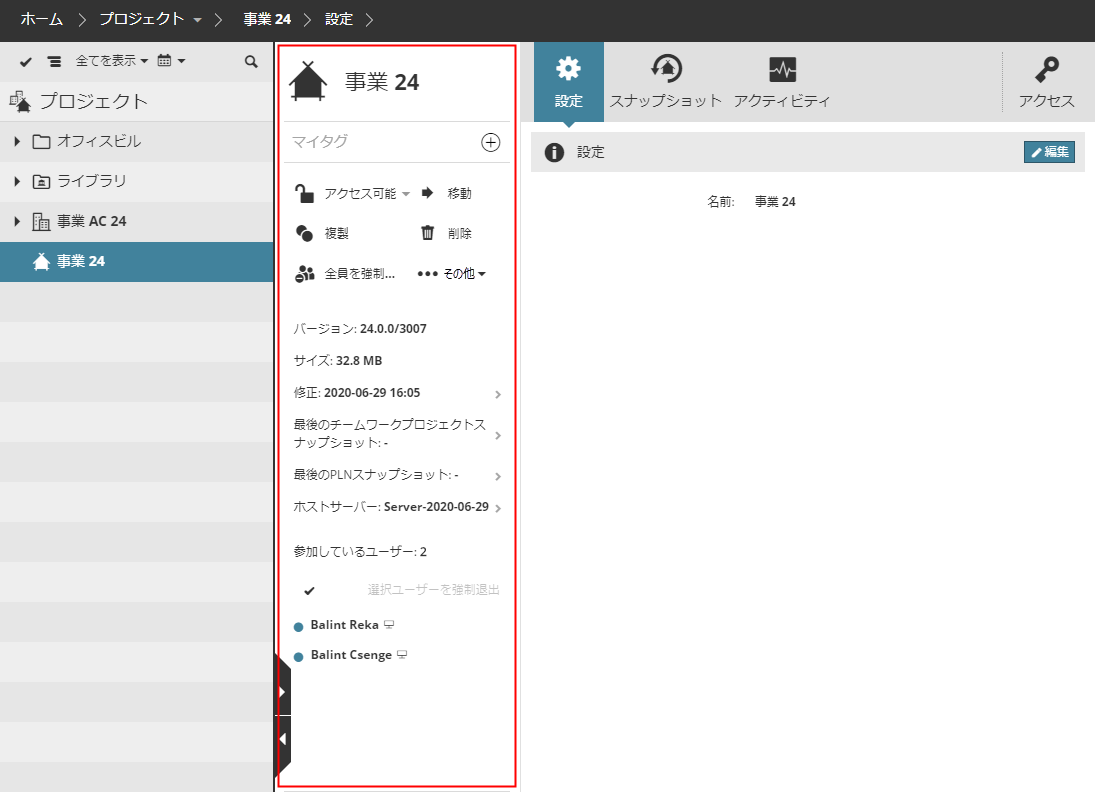Screen dimensions: 1095x792
Task: Select 事業 24 project in tree
Action: tap(136, 262)
